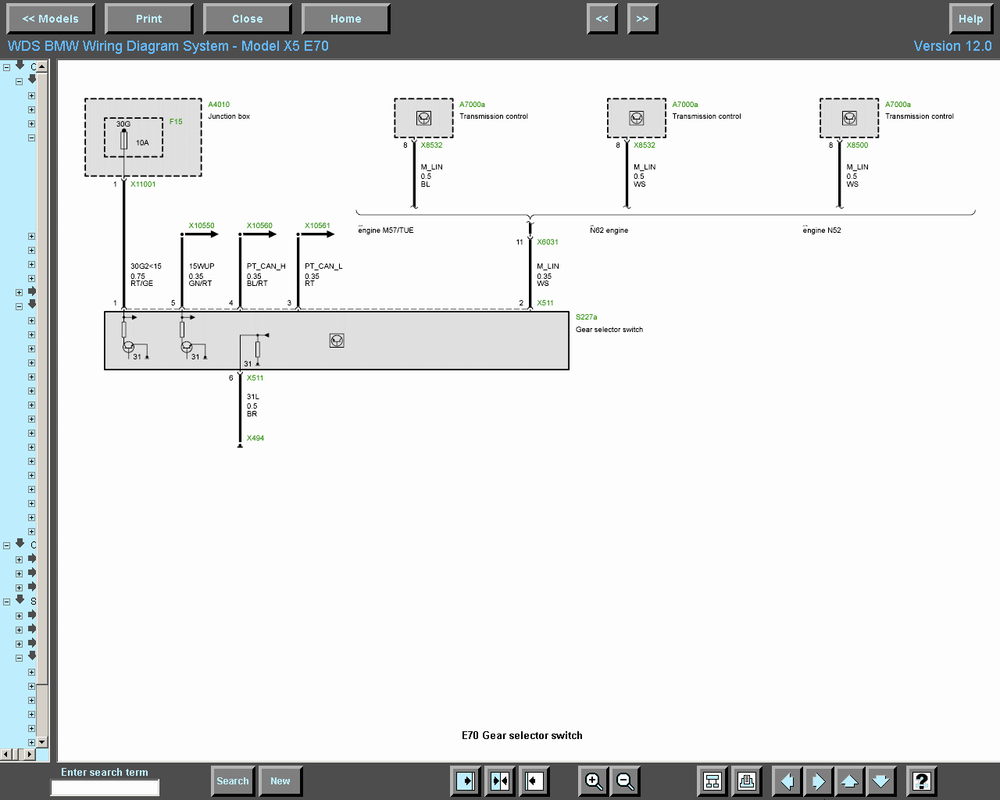Follow the arrow to connector X10550

[202, 234]
